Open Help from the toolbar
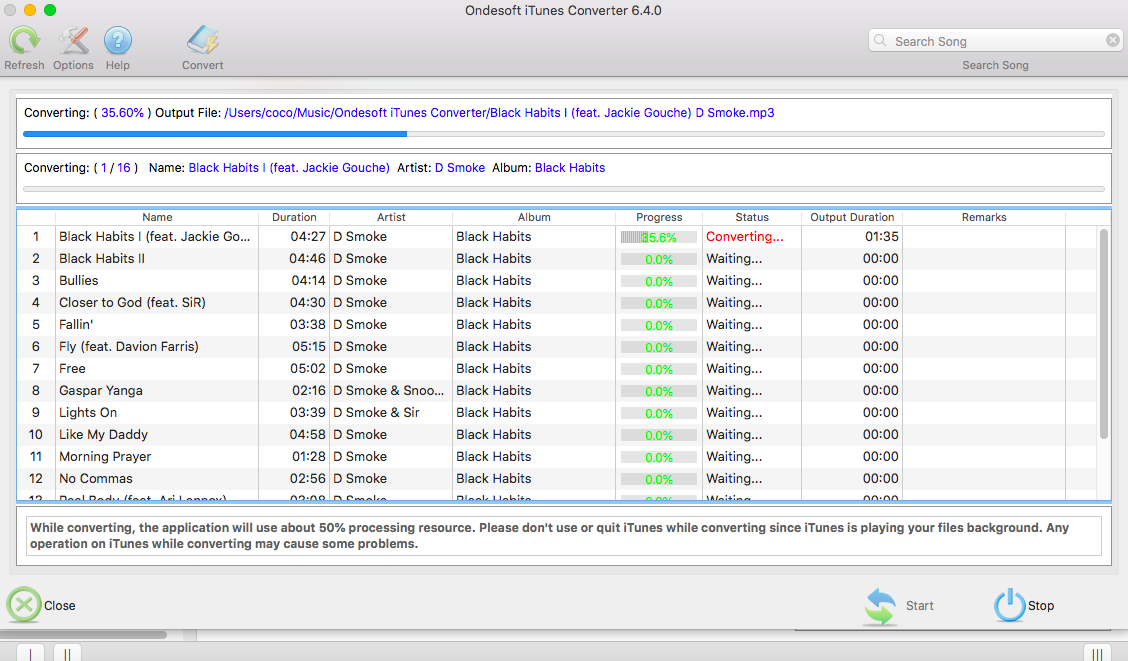This screenshot has width=1128, height=661. coord(118,40)
